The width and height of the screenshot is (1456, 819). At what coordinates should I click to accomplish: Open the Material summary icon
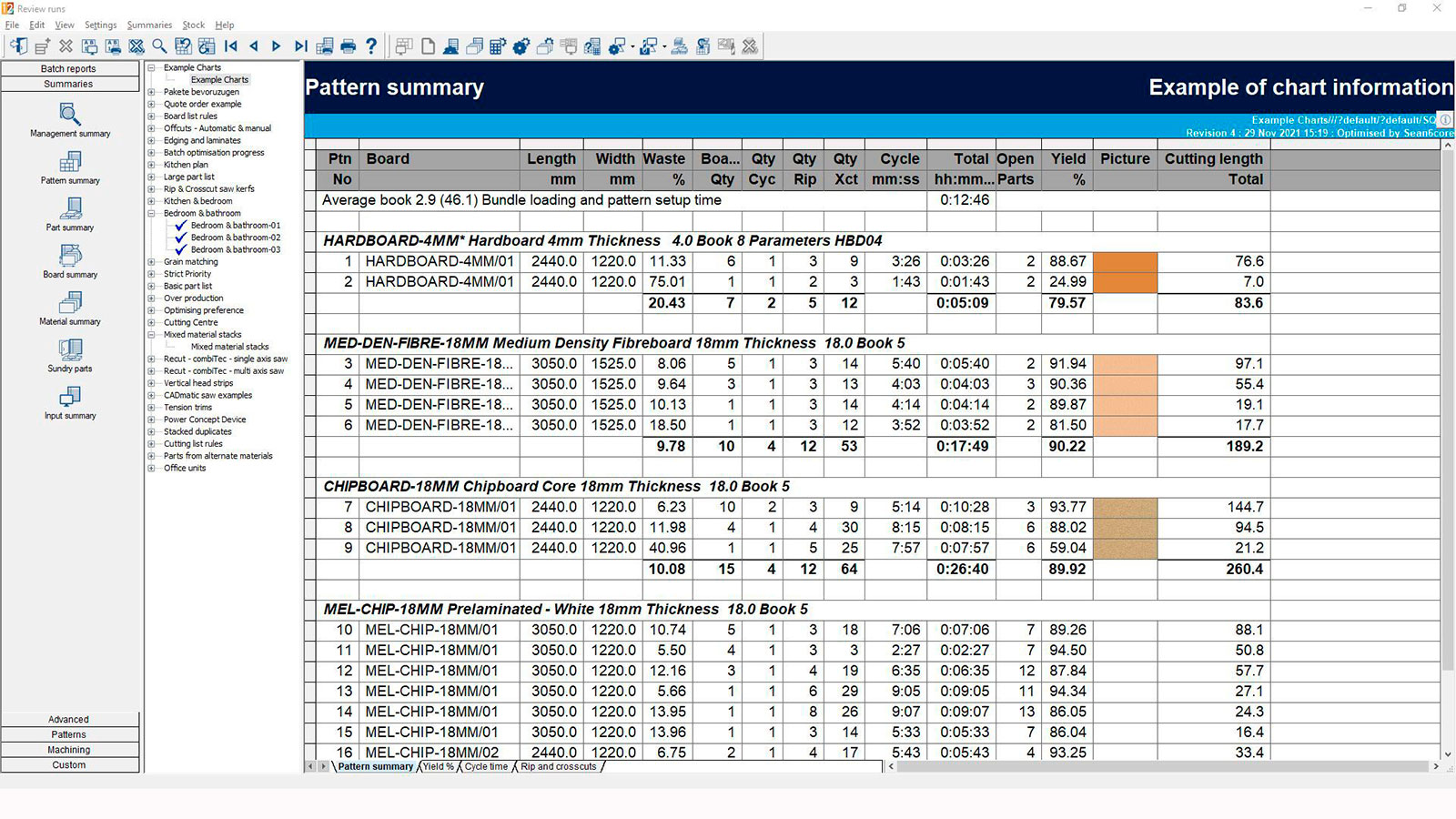70,303
